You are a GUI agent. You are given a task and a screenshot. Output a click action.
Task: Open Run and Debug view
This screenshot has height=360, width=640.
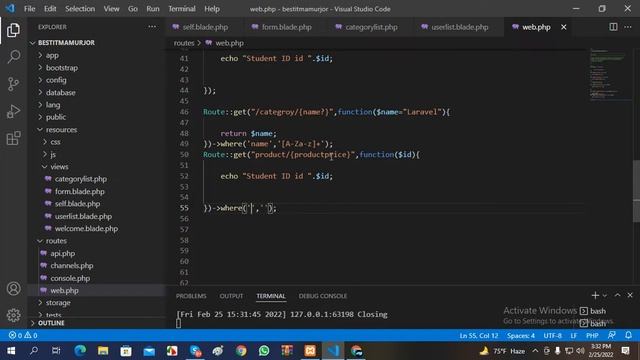pyautogui.click(x=13, y=111)
